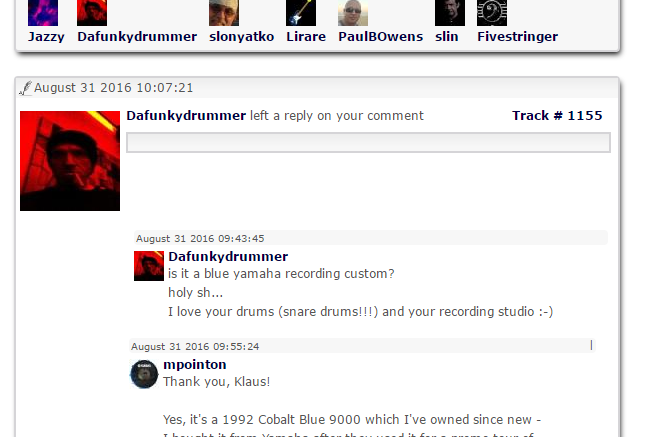Image resolution: width=651 pixels, height=437 pixels.
Task: Click mpointon's round avatar icon
Action: [144, 374]
